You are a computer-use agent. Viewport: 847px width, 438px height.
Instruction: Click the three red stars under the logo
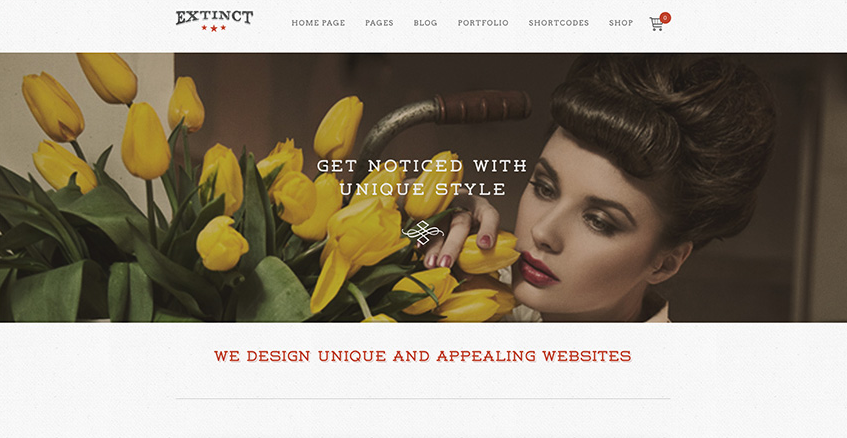click(214, 28)
